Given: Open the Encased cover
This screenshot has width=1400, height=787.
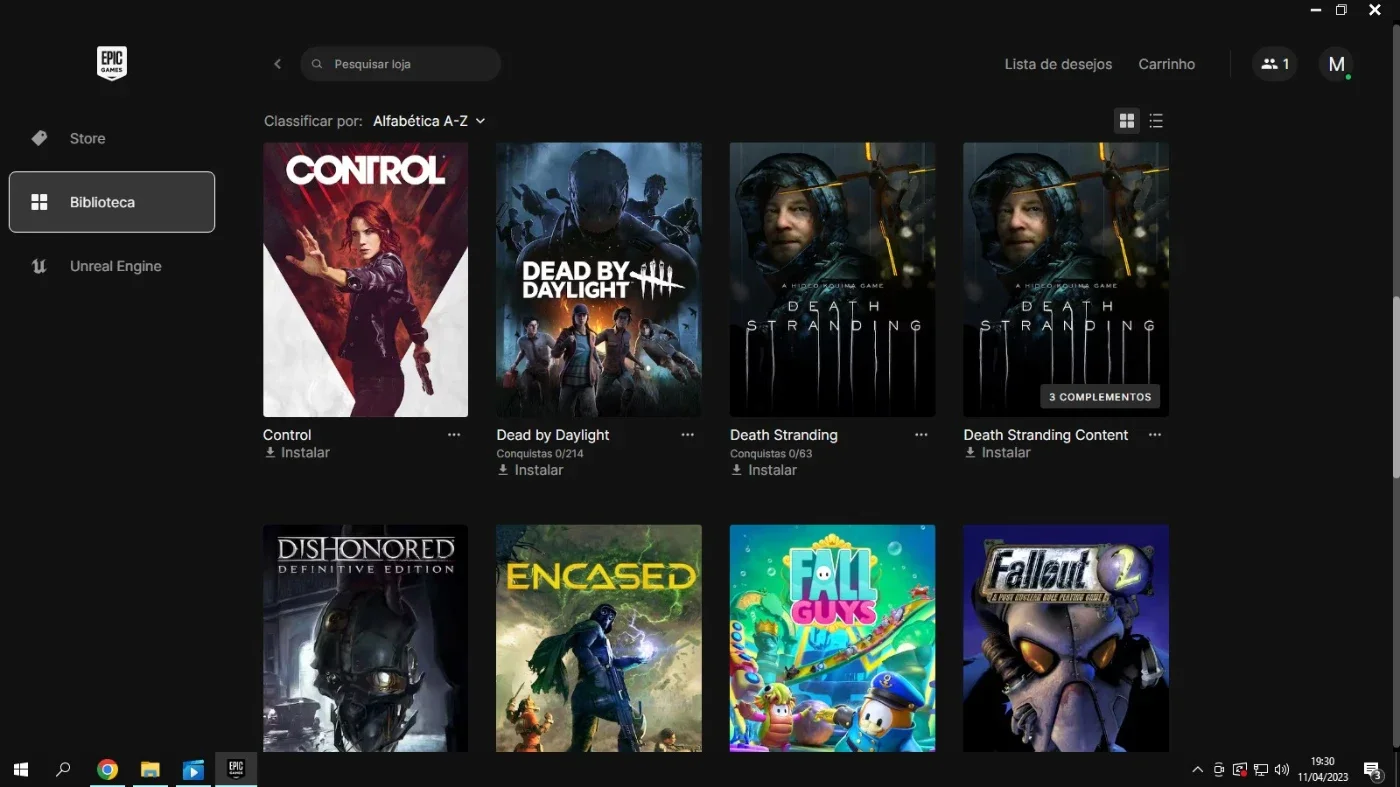Looking at the screenshot, I should (x=599, y=638).
